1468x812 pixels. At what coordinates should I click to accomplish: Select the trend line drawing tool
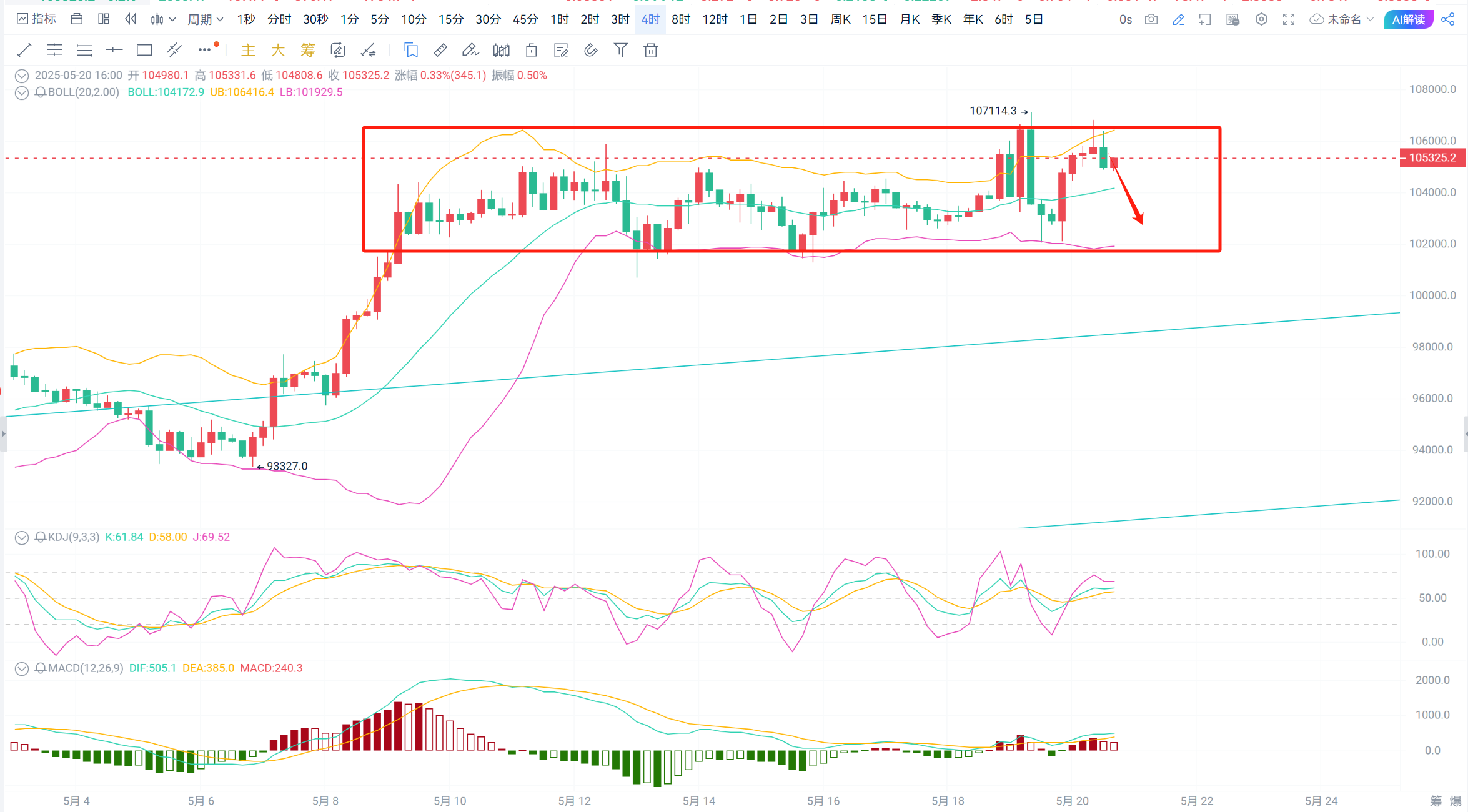(24, 50)
